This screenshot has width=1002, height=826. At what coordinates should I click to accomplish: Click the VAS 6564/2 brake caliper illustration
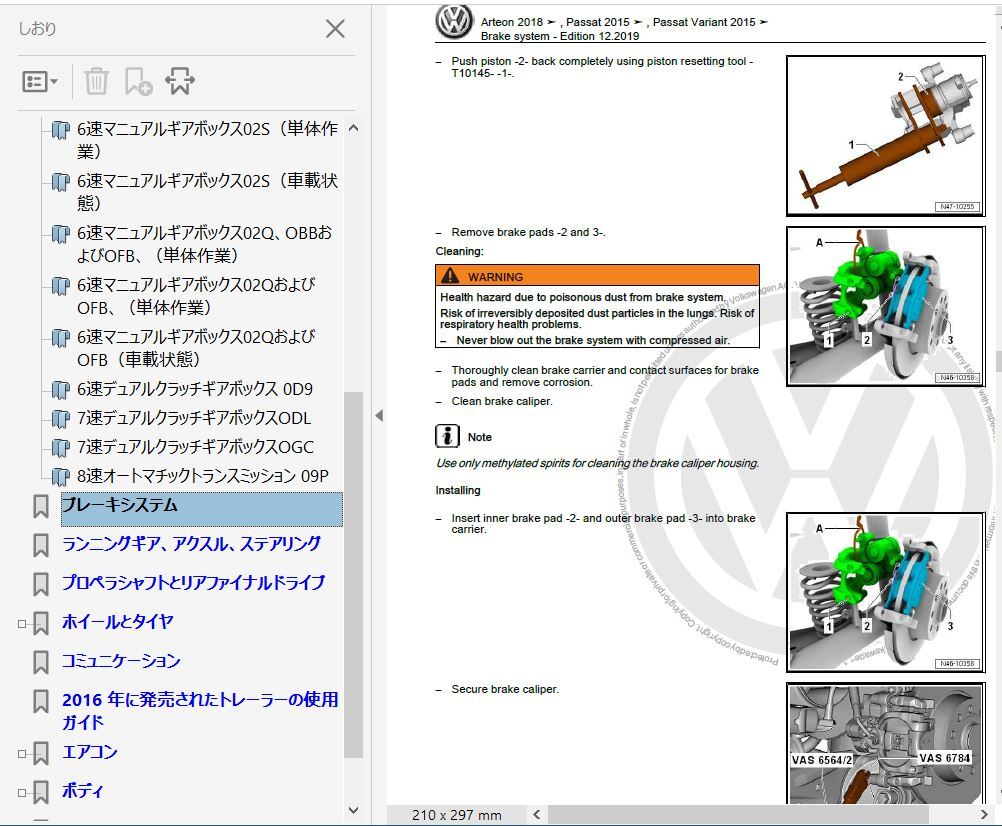(885, 744)
